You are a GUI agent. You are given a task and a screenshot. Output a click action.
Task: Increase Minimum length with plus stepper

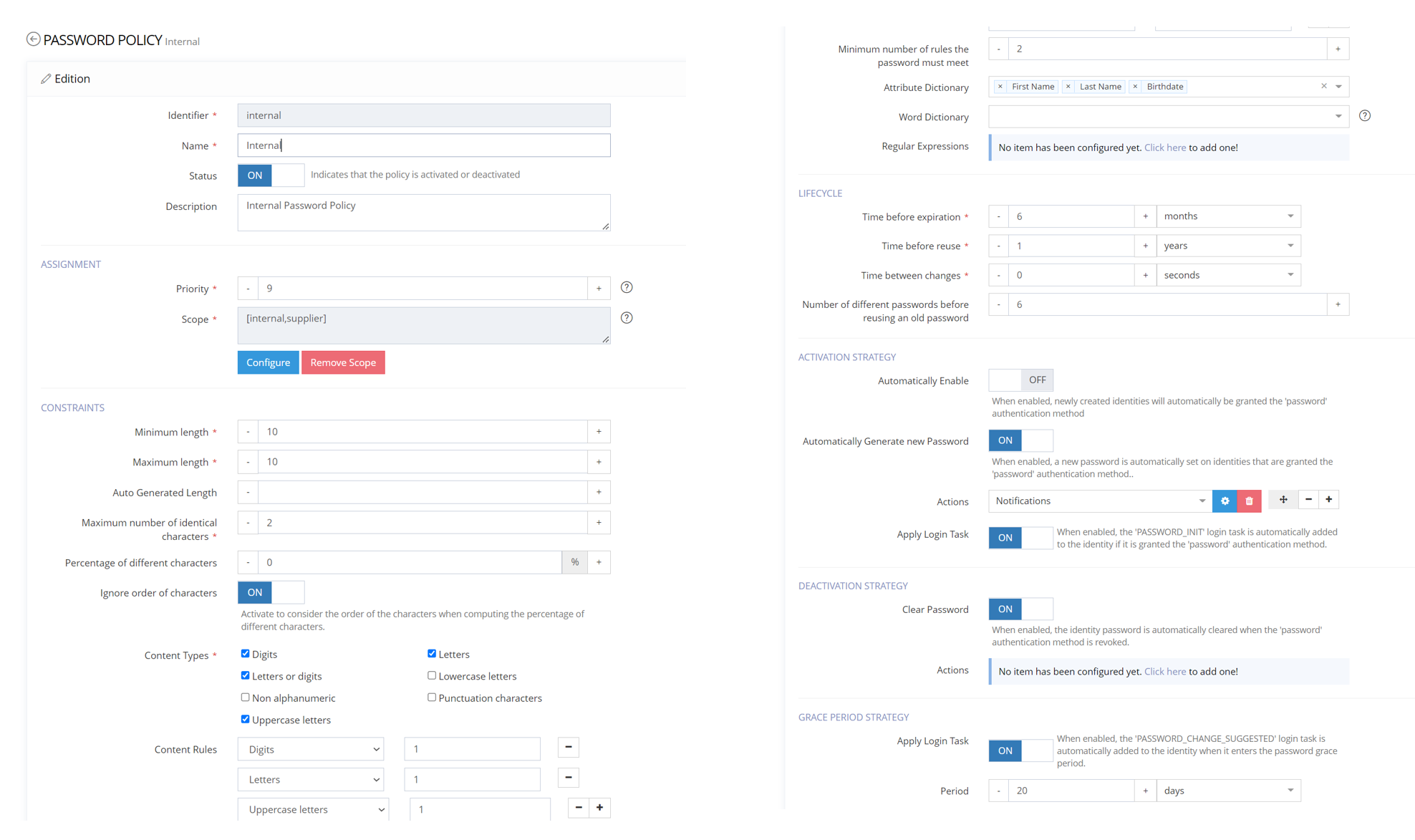pos(599,432)
